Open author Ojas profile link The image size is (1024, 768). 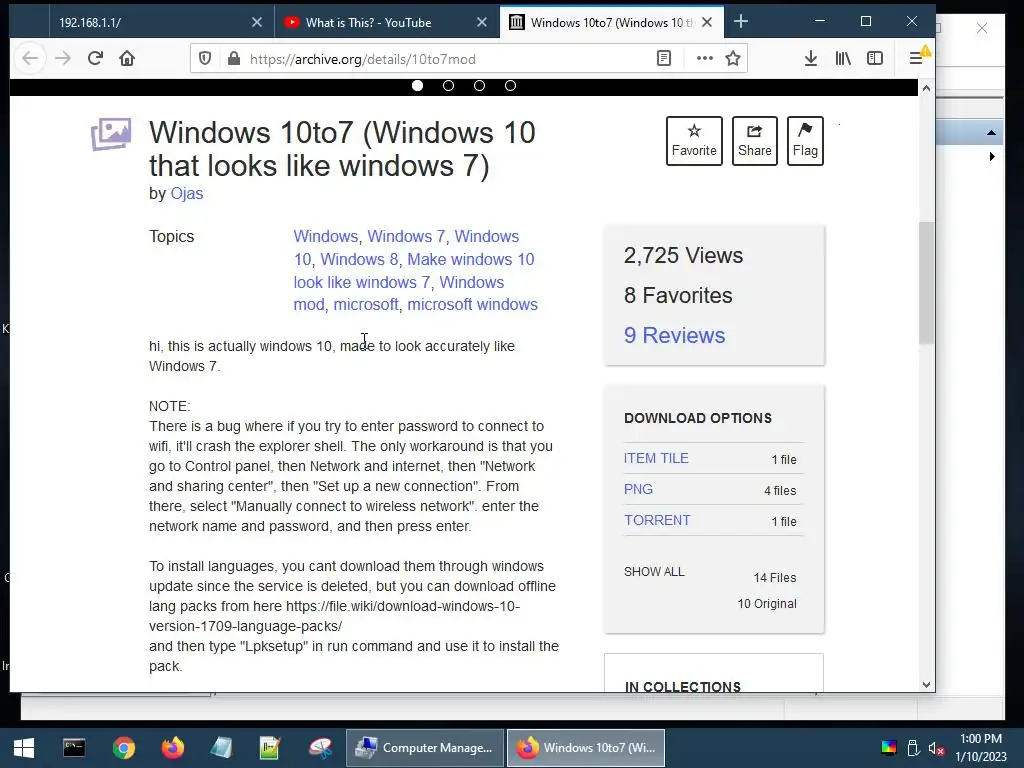[x=187, y=193]
